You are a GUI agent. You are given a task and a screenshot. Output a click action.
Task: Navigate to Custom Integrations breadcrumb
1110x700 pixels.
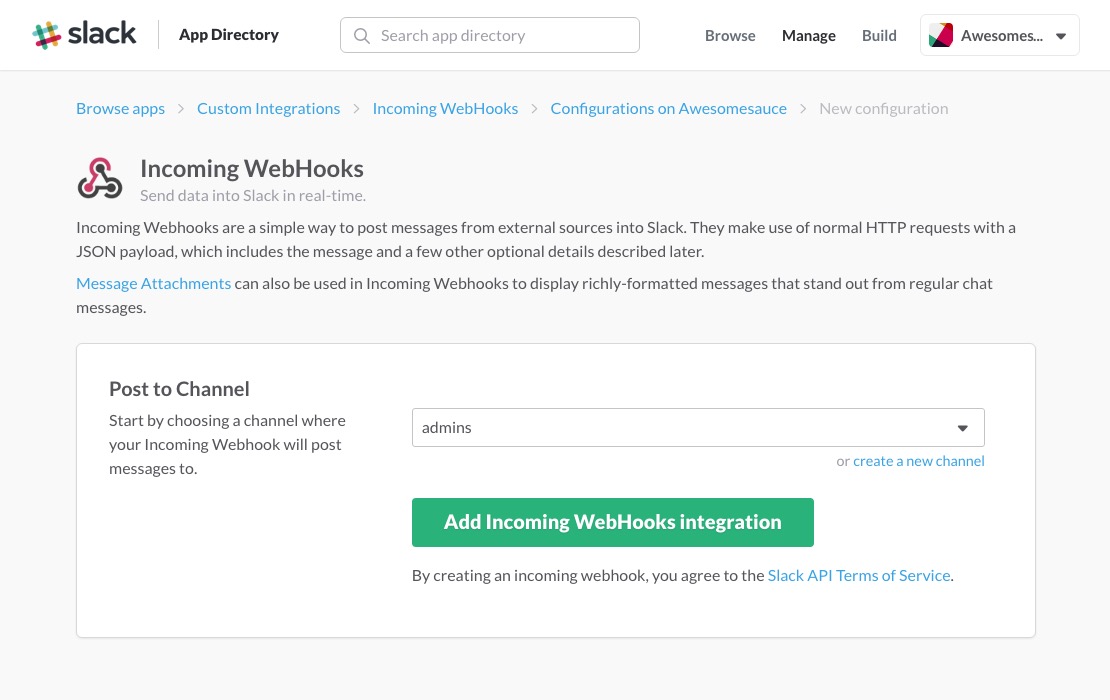pos(268,108)
